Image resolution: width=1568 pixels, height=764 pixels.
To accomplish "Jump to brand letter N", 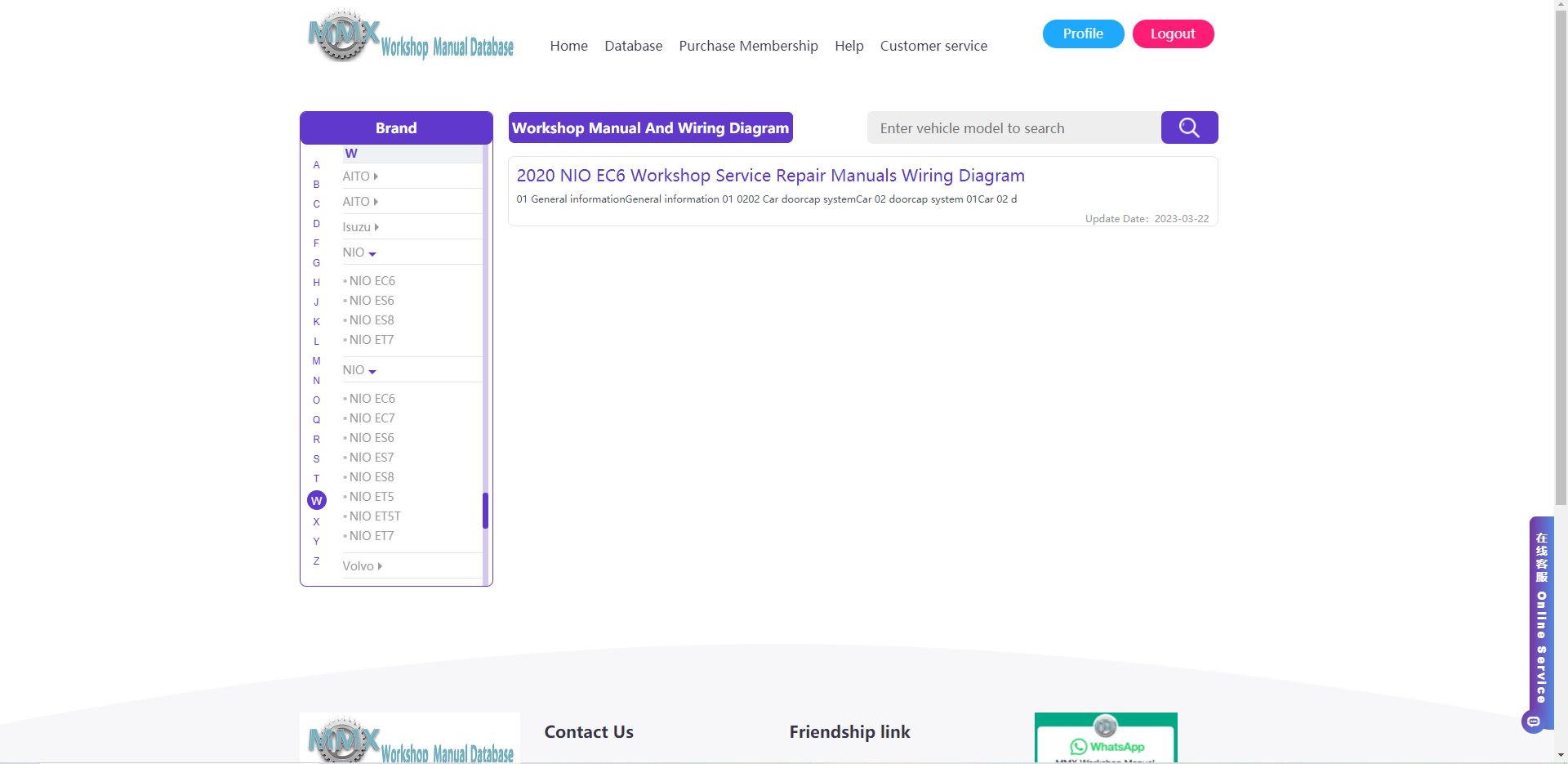I will click(317, 381).
